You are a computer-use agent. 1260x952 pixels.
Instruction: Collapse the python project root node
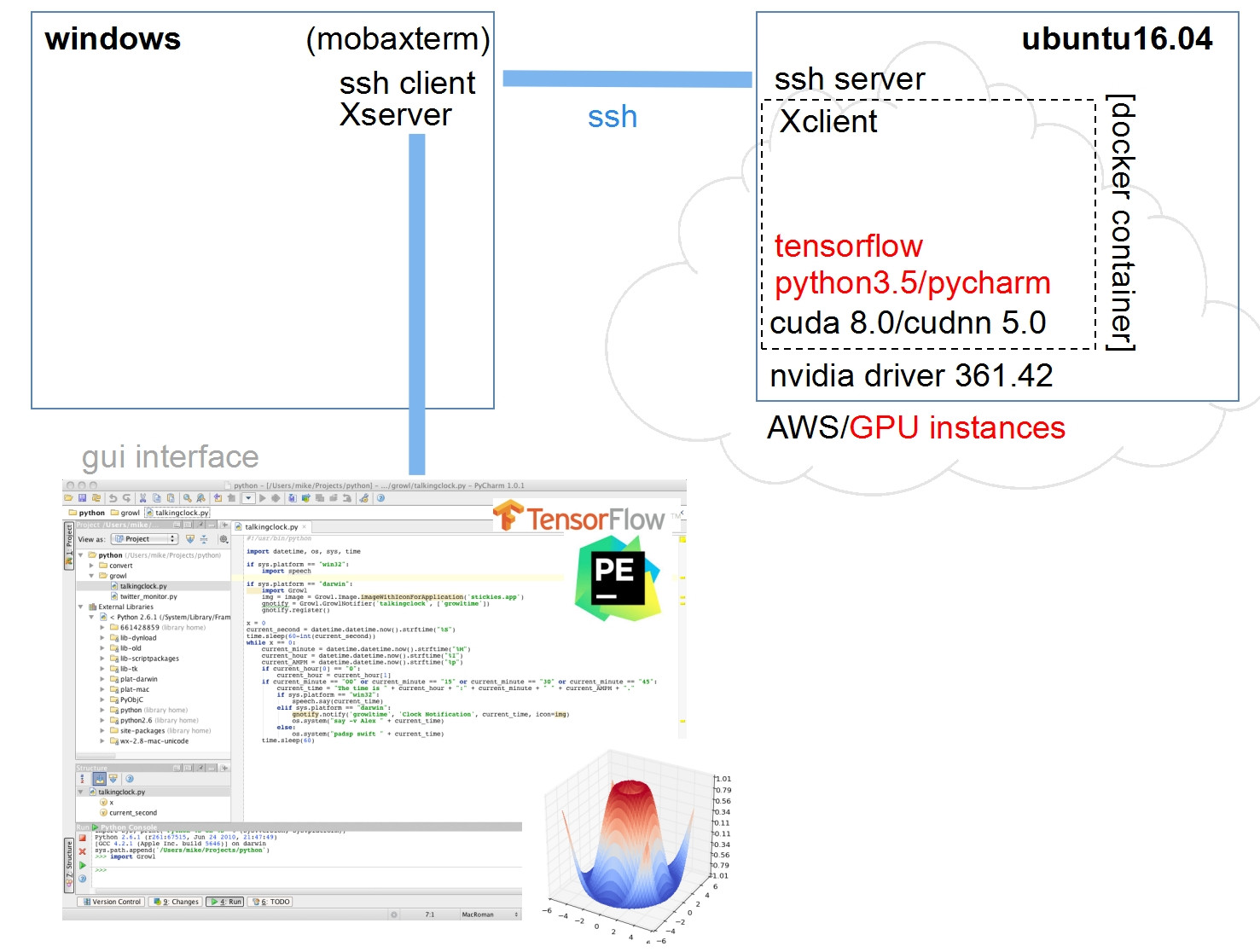(x=81, y=555)
